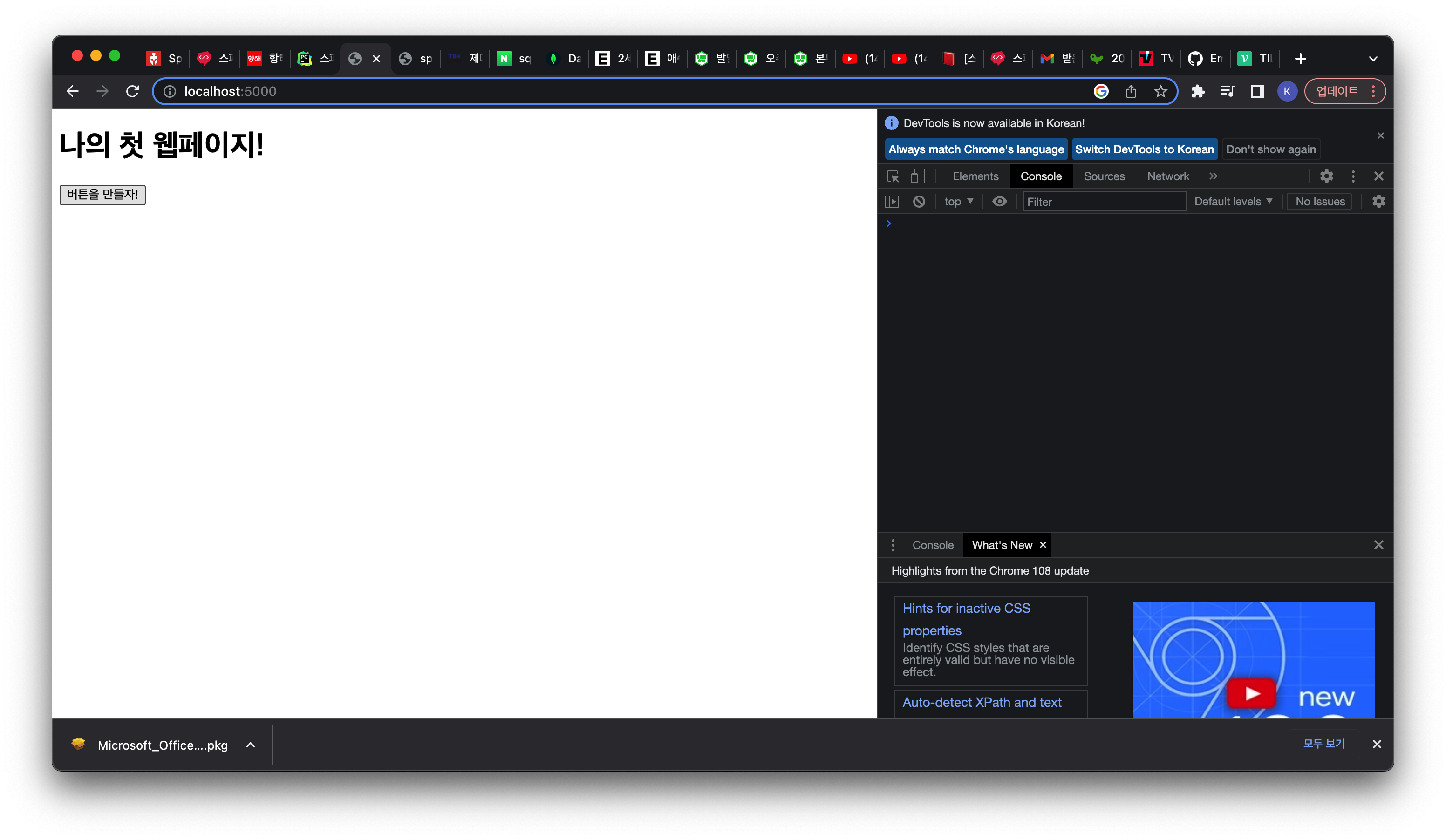The image size is (1446, 840).
Task: Open DevTools settings gear
Action: (x=1326, y=176)
